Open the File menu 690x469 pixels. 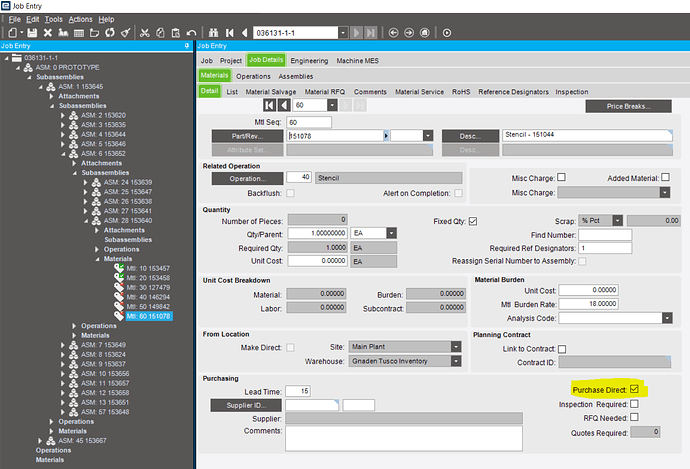tap(15, 19)
